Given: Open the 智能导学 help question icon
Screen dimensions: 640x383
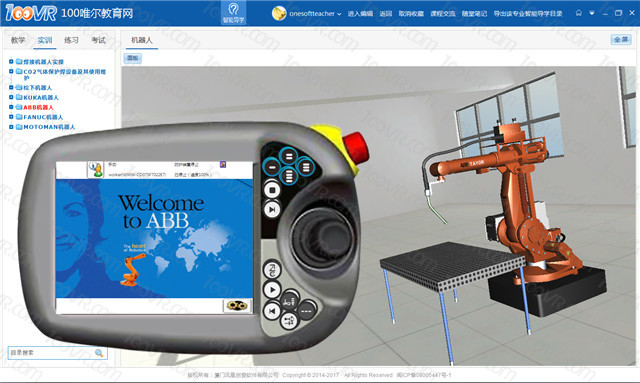Looking at the screenshot, I should [233, 13].
